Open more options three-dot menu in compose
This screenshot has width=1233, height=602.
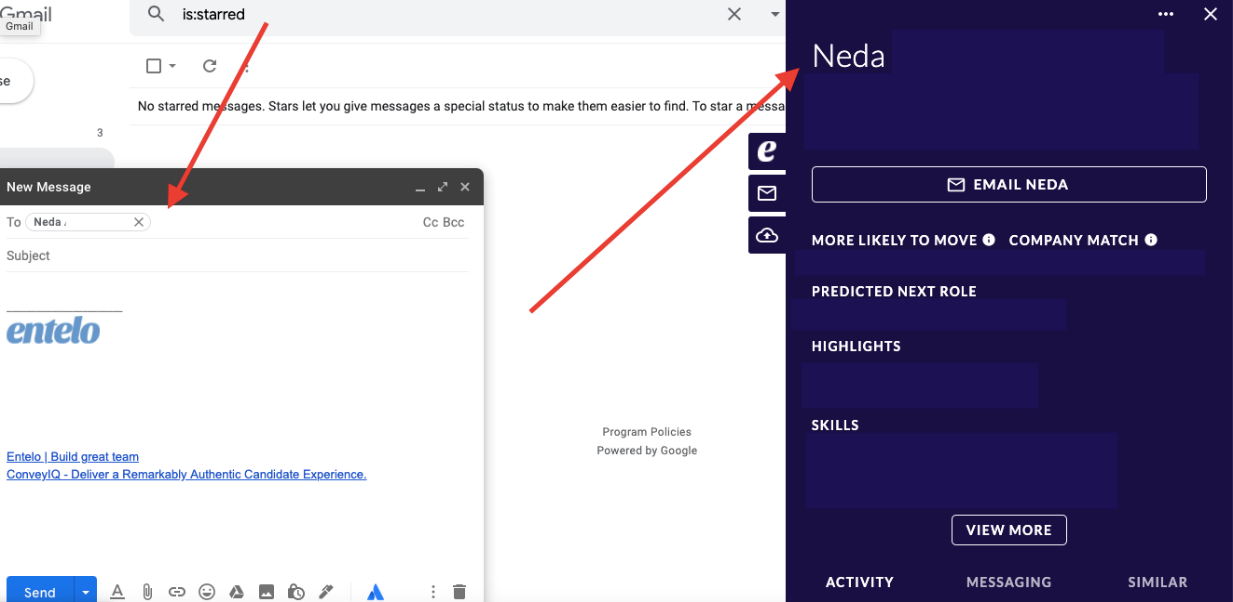click(433, 591)
